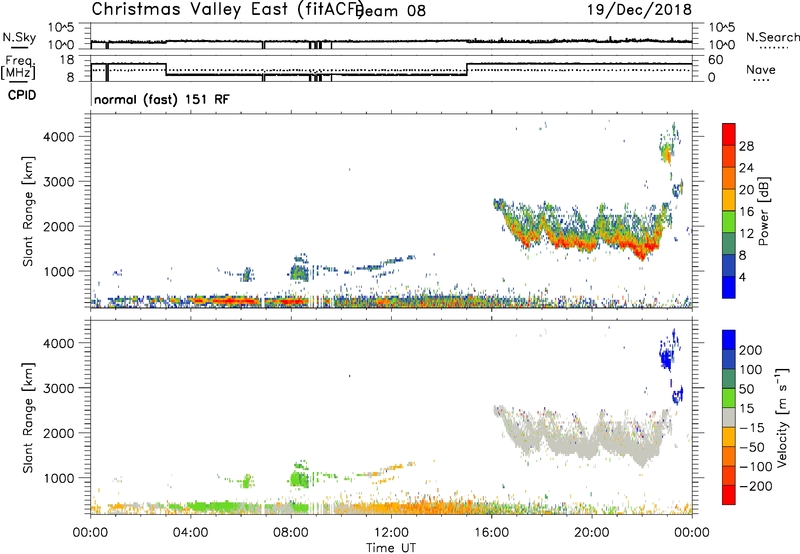Click the '18' frequency axis tick

67,60
